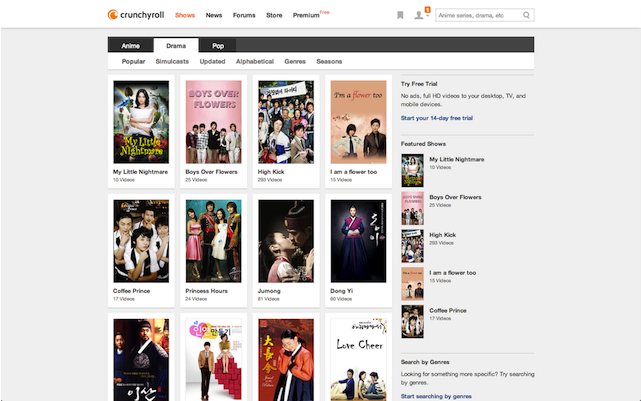The image size is (641, 401).
Task: Open featured My Little Nightmare title link
Action: click(x=457, y=159)
